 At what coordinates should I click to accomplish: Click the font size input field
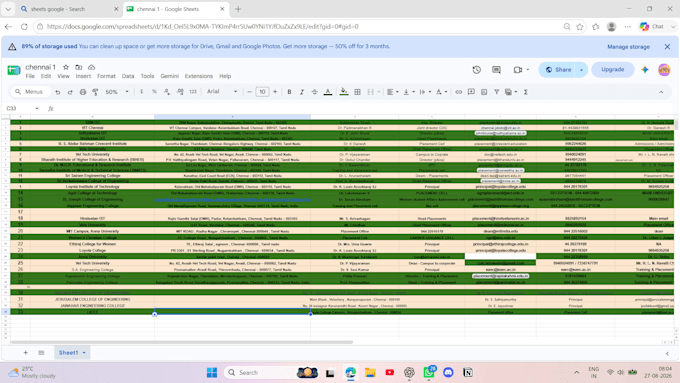tap(262, 92)
